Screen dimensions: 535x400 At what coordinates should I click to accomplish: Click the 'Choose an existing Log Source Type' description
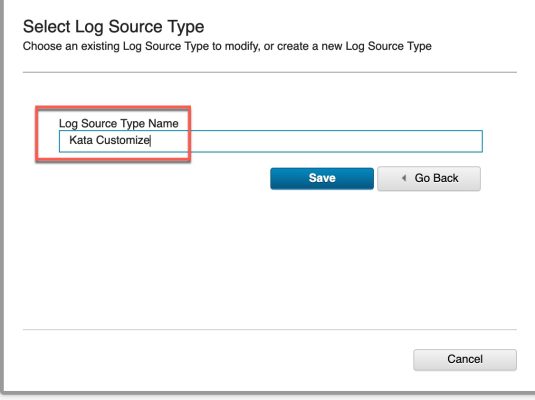(227, 46)
